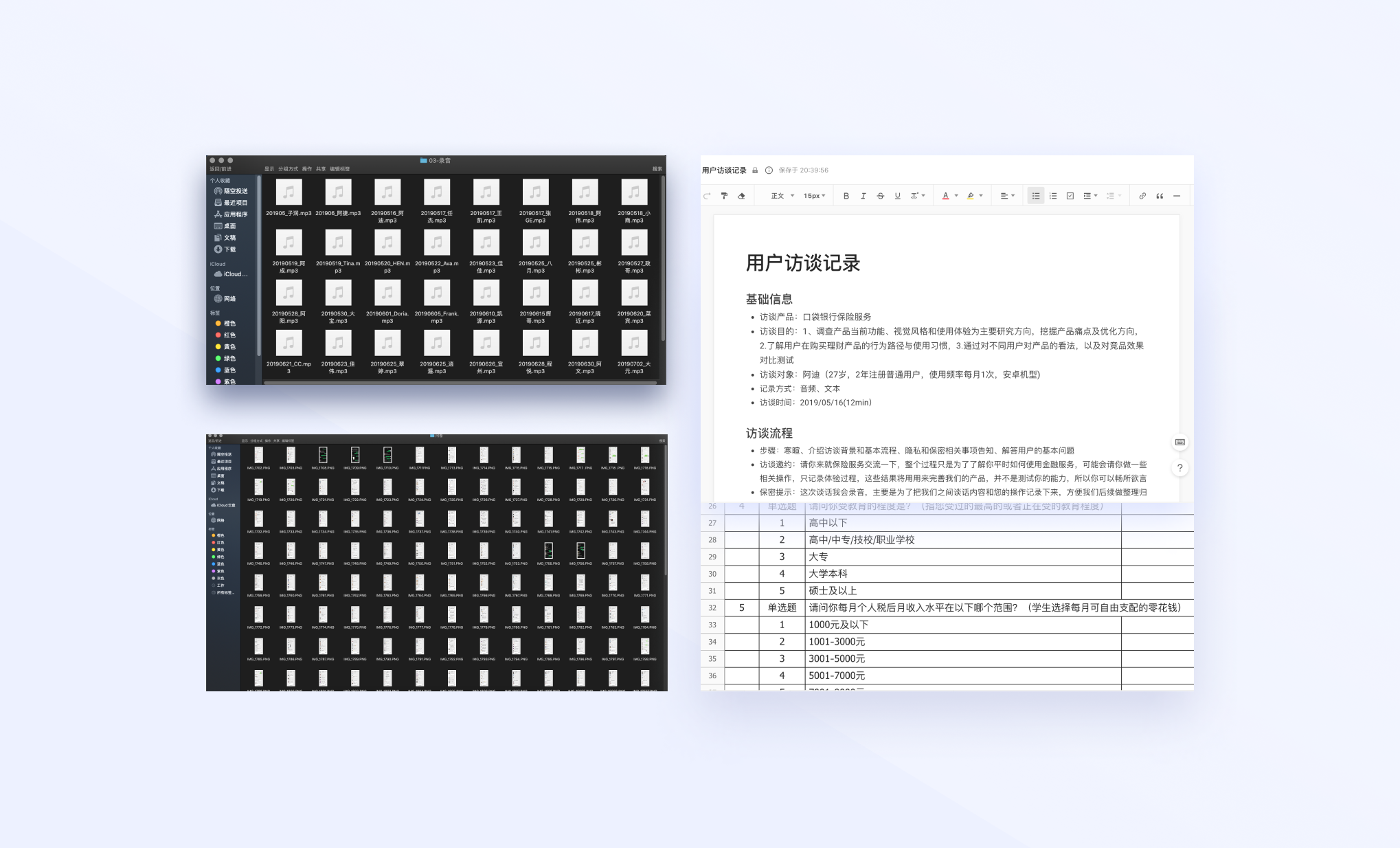Open the 分组方式 menu in Finder
The height and width of the screenshot is (848, 1400).
tap(288, 169)
